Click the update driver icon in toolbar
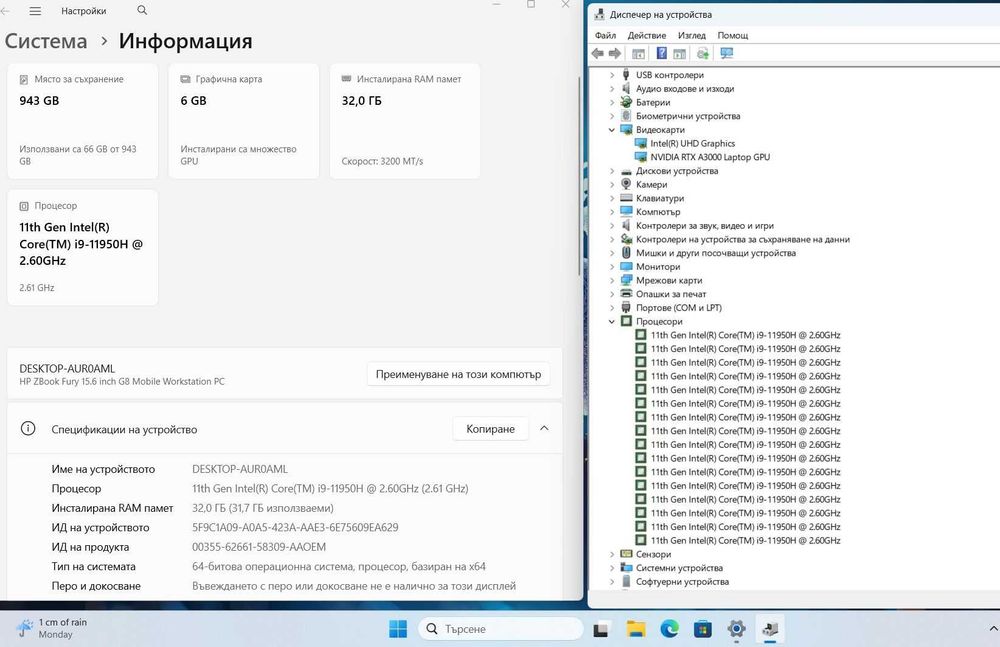Image resolution: width=1000 pixels, height=647 pixels. click(703, 54)
